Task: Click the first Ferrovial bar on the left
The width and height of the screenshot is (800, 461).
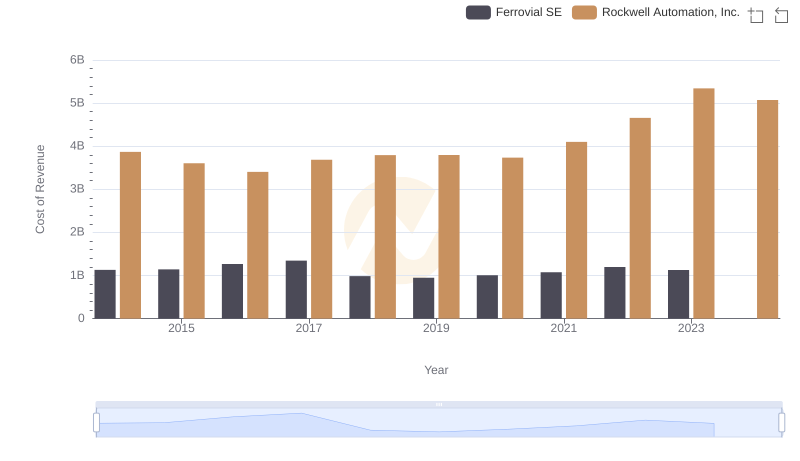Action: [105, 294]
